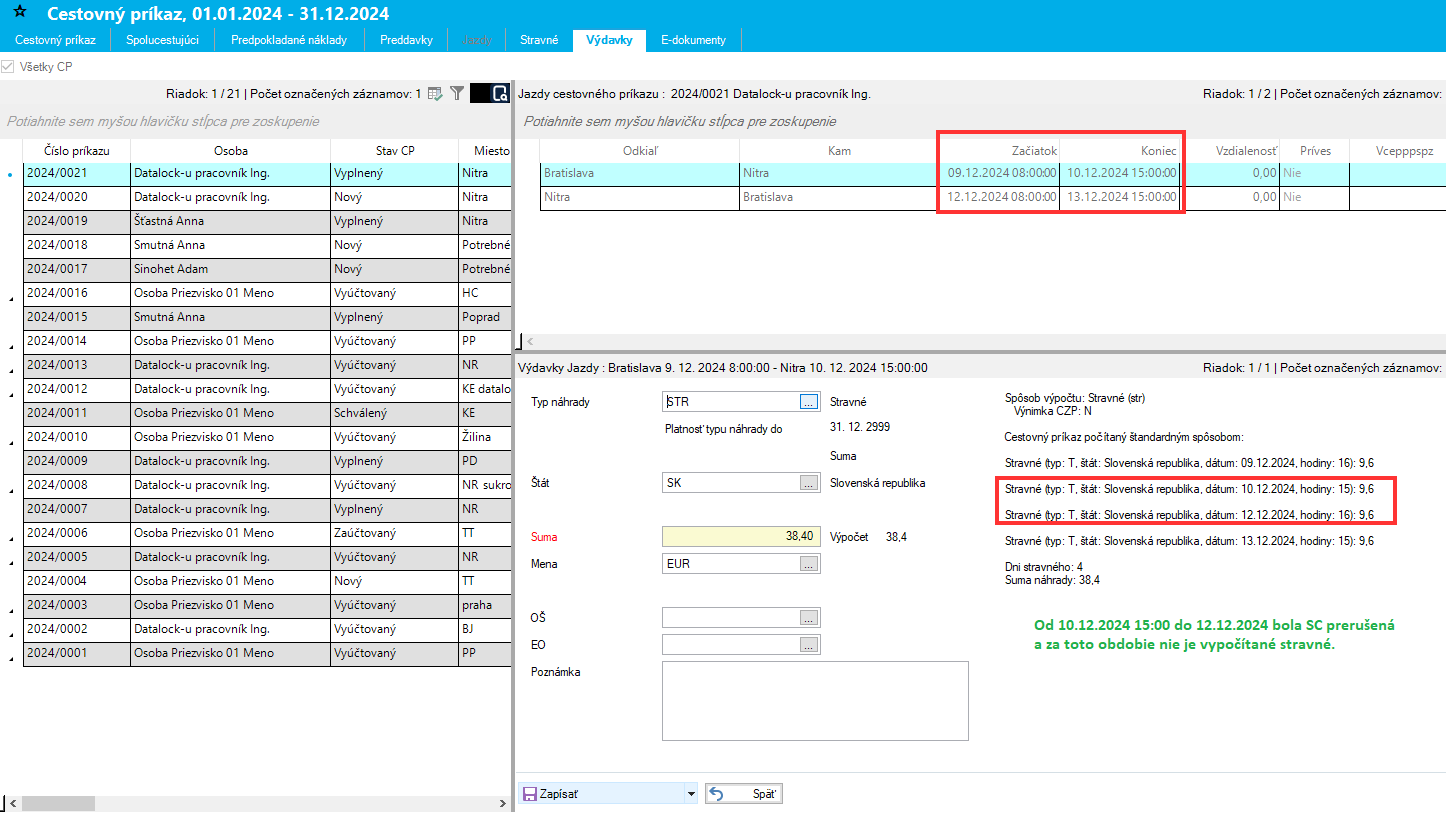Select order row 2024/0021
The height and width of the screenshot is (813, 1446).
(x=267, y=173)
